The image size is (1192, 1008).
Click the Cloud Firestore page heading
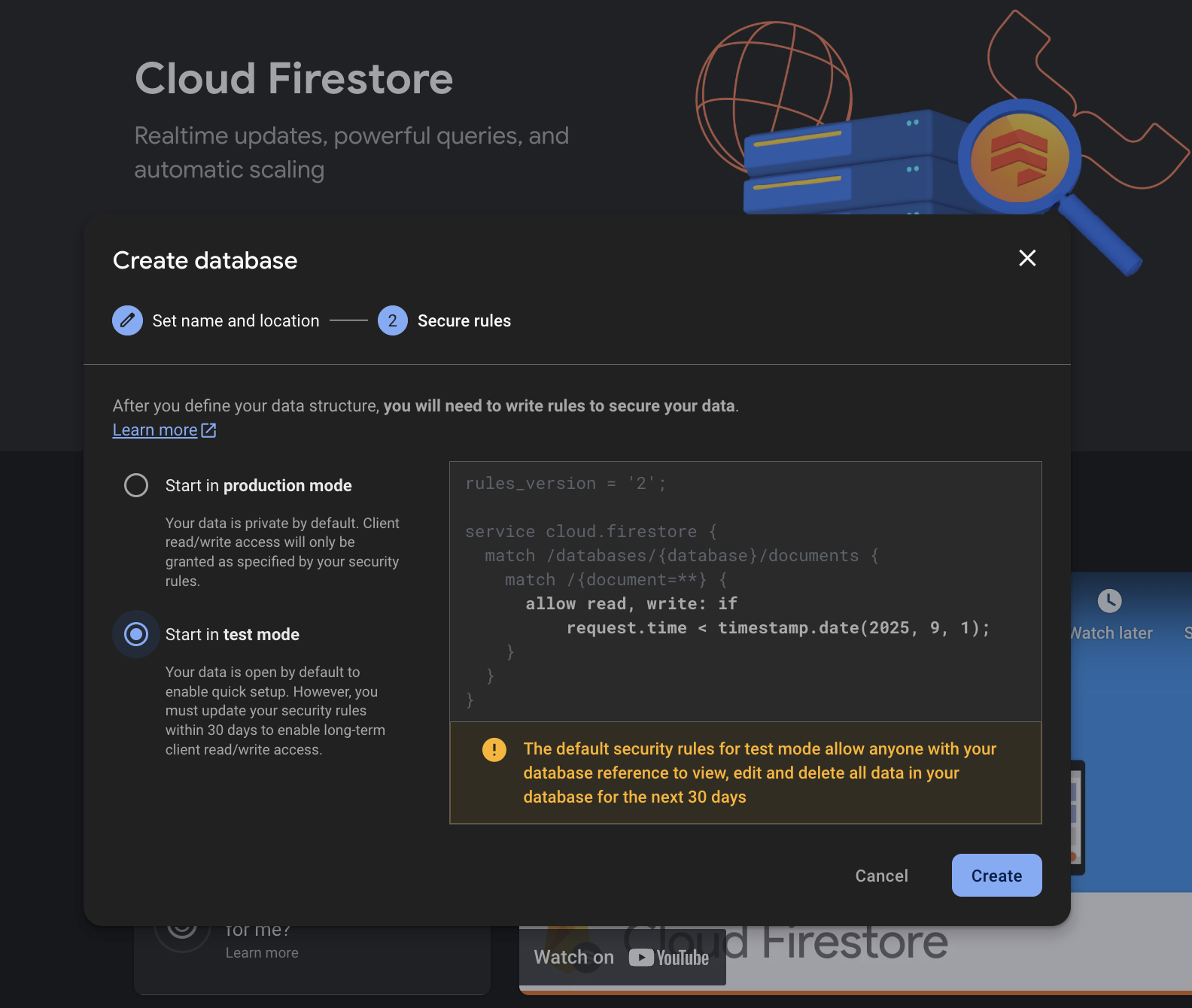pyautogui.click(x=293, y=79)
